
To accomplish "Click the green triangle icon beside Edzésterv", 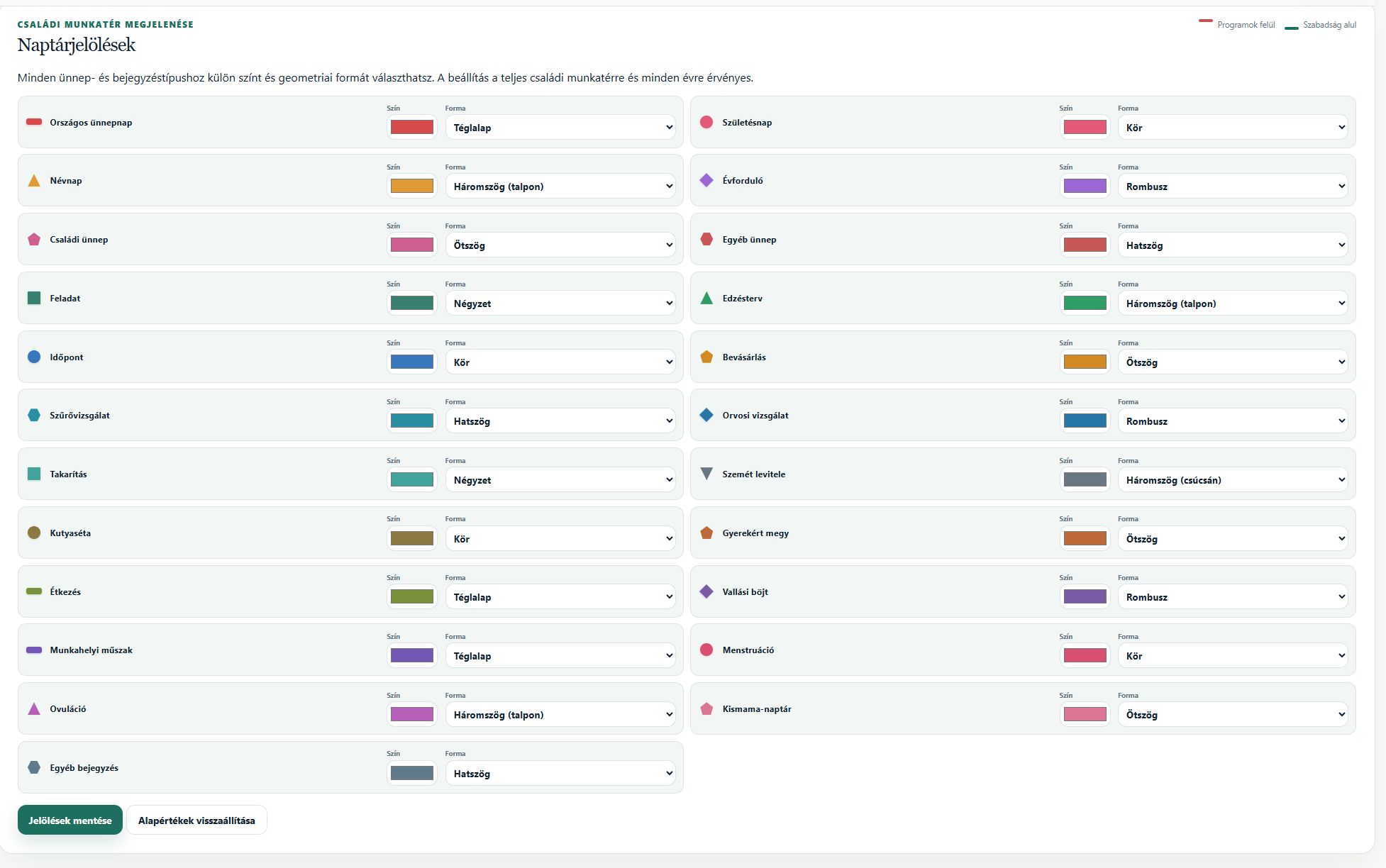I will click(x=706, y=299).
